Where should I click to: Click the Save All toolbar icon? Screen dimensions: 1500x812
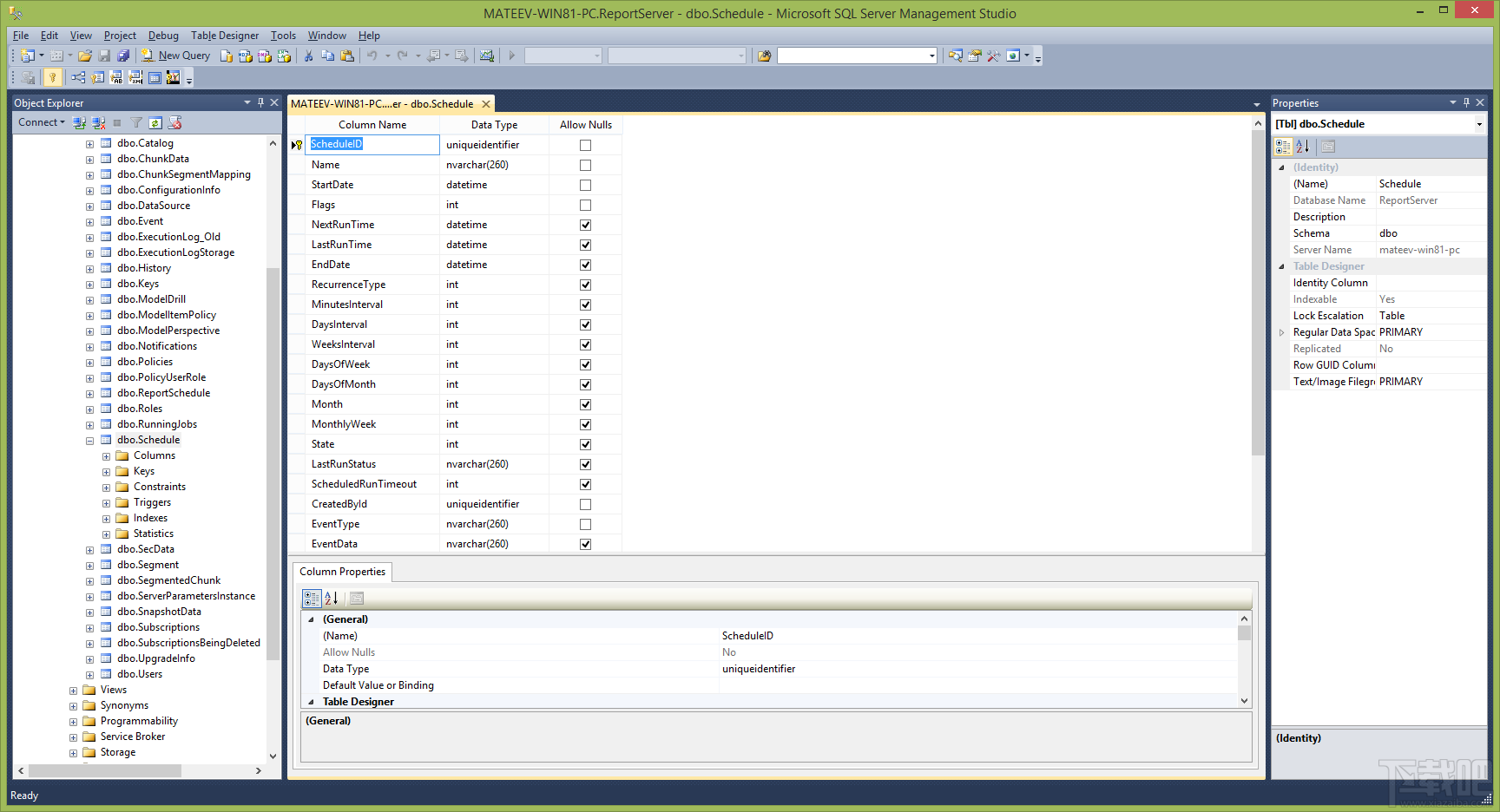(123, 55)
